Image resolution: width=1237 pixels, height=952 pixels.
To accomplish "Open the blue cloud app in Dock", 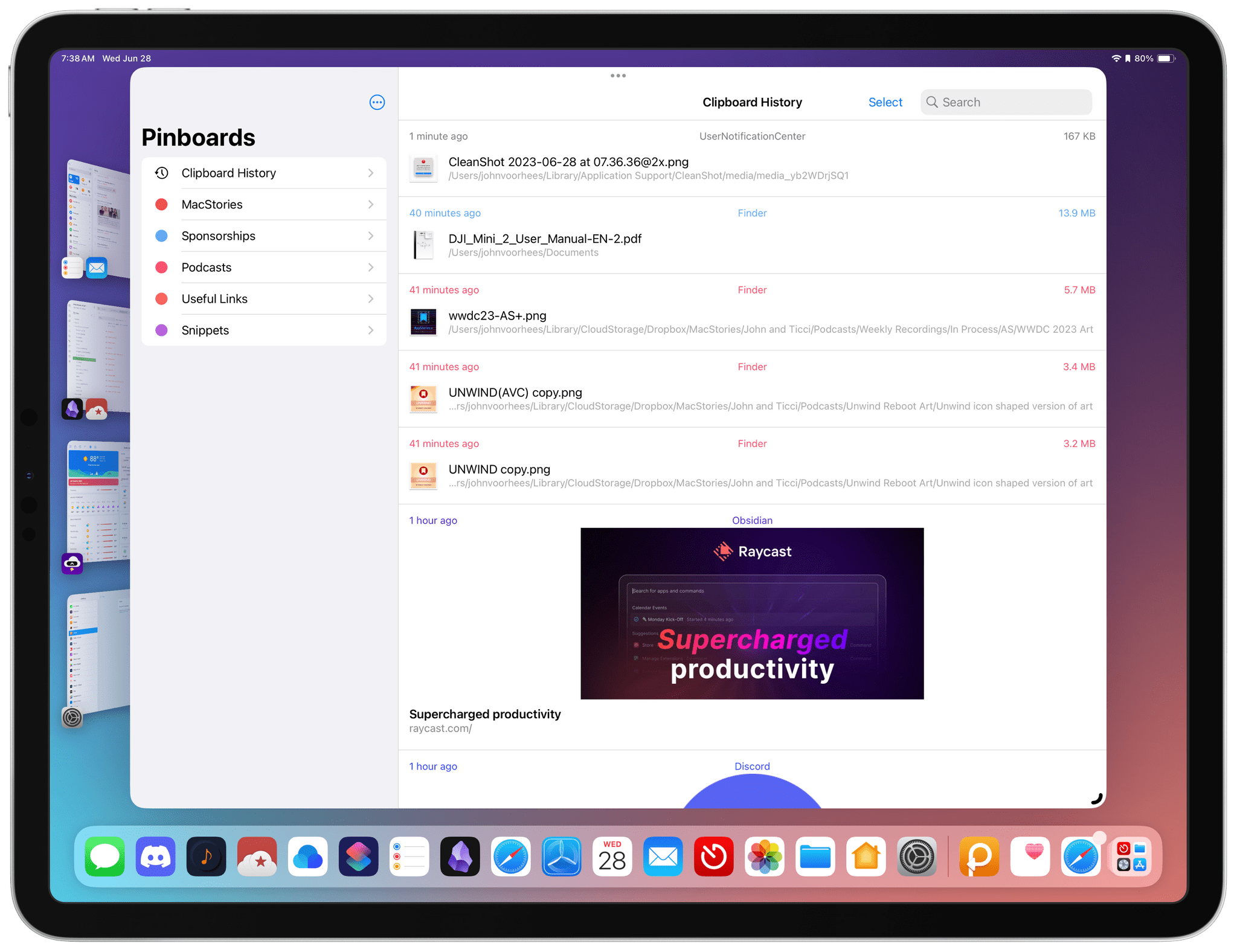I will coord(308,857).
